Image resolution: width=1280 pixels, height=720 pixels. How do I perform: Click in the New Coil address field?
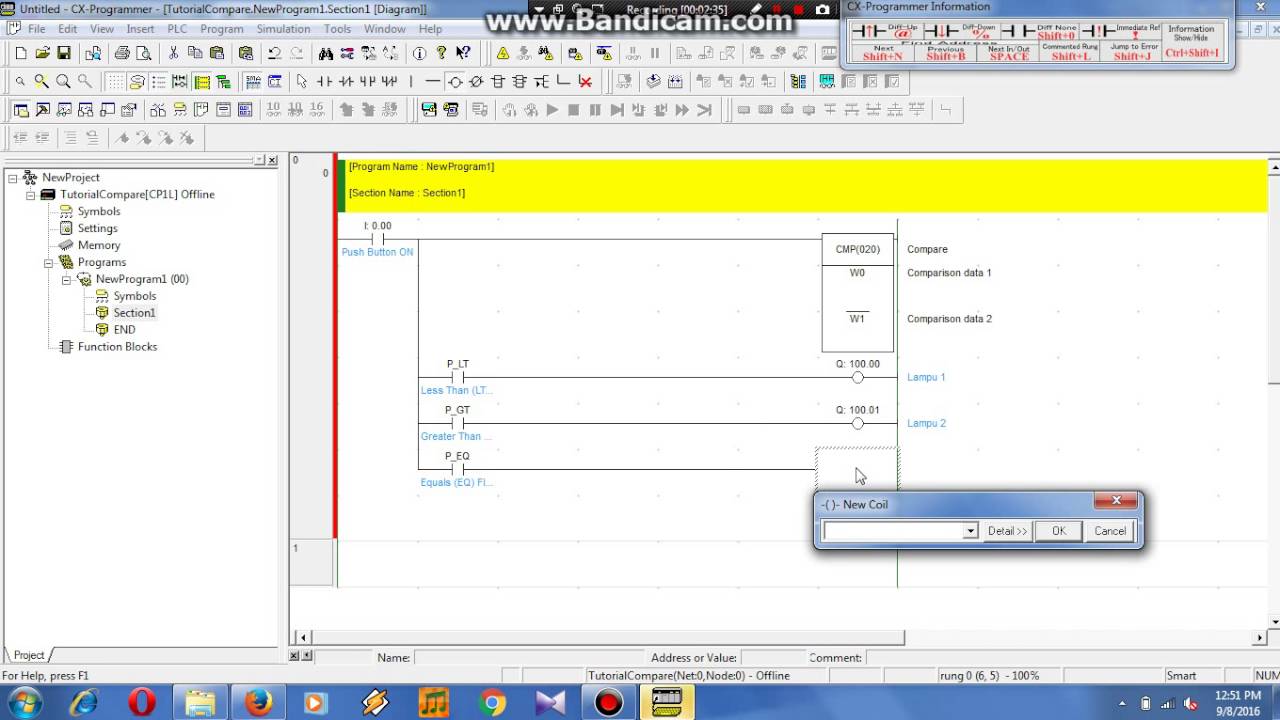coord(892,531)
